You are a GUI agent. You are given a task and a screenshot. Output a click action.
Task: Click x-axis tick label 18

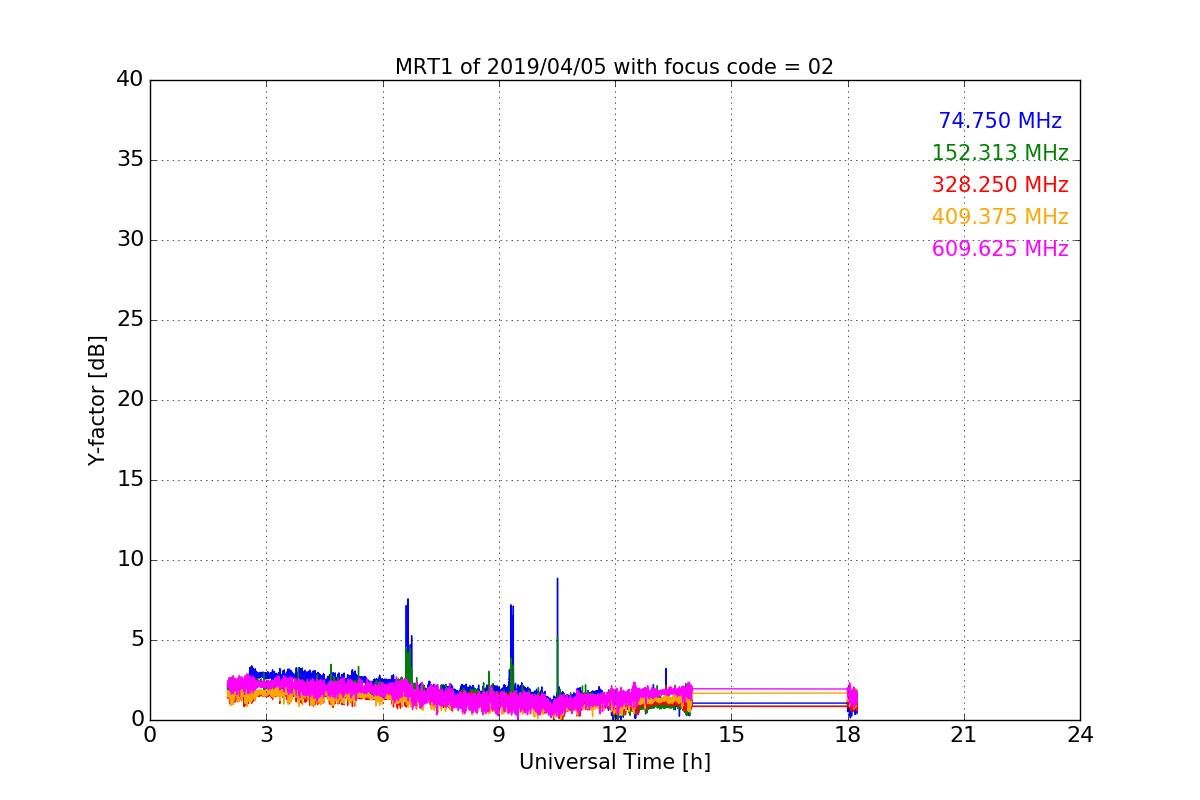(847, 735)
